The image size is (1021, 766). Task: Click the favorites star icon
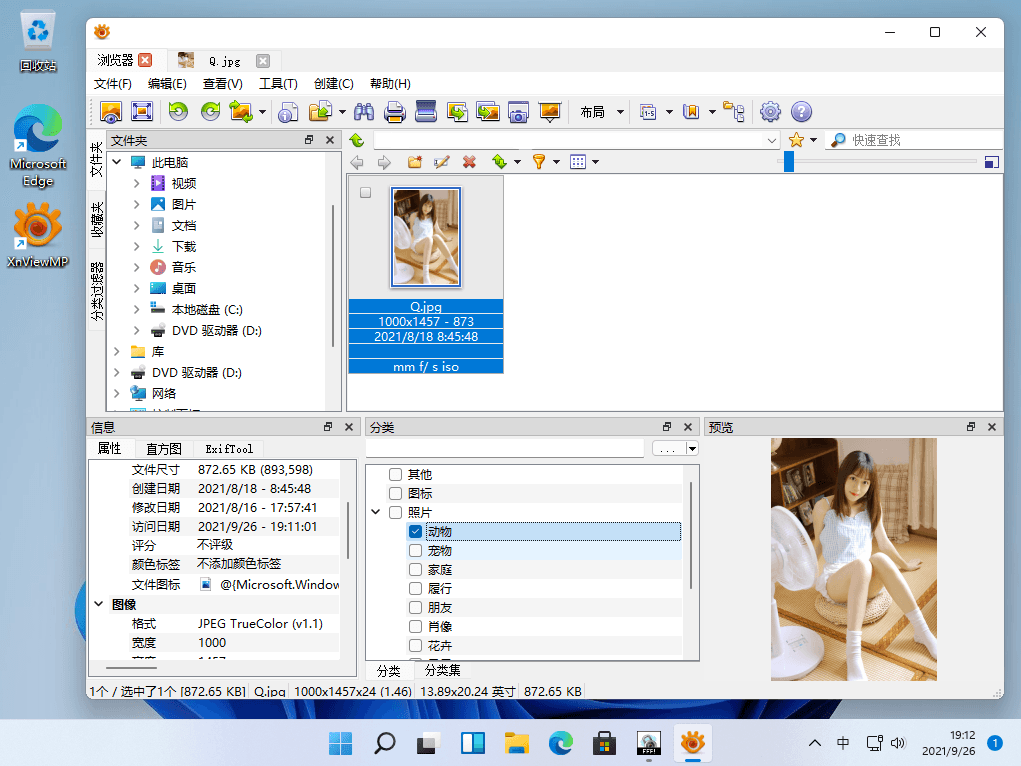coord(796,140)
